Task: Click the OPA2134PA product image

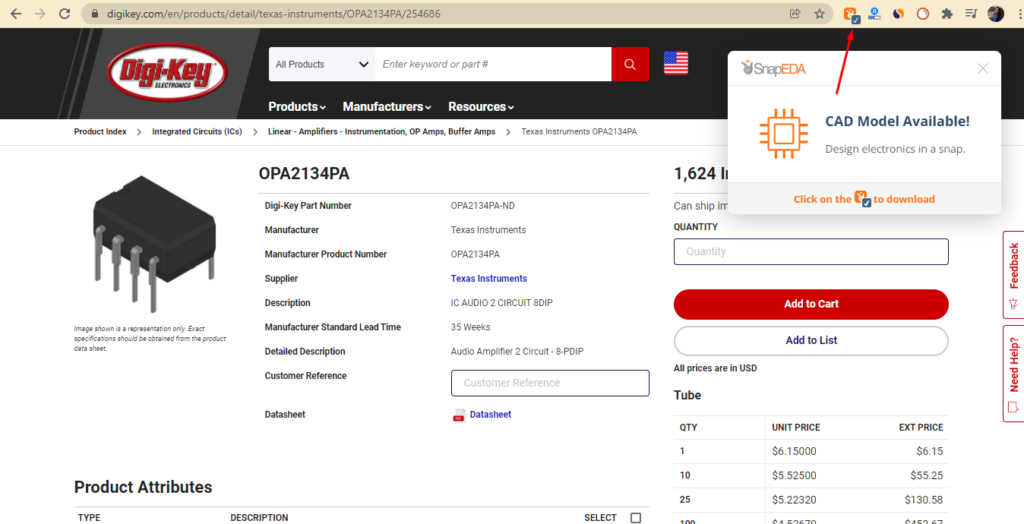Action: click(155, 243)
